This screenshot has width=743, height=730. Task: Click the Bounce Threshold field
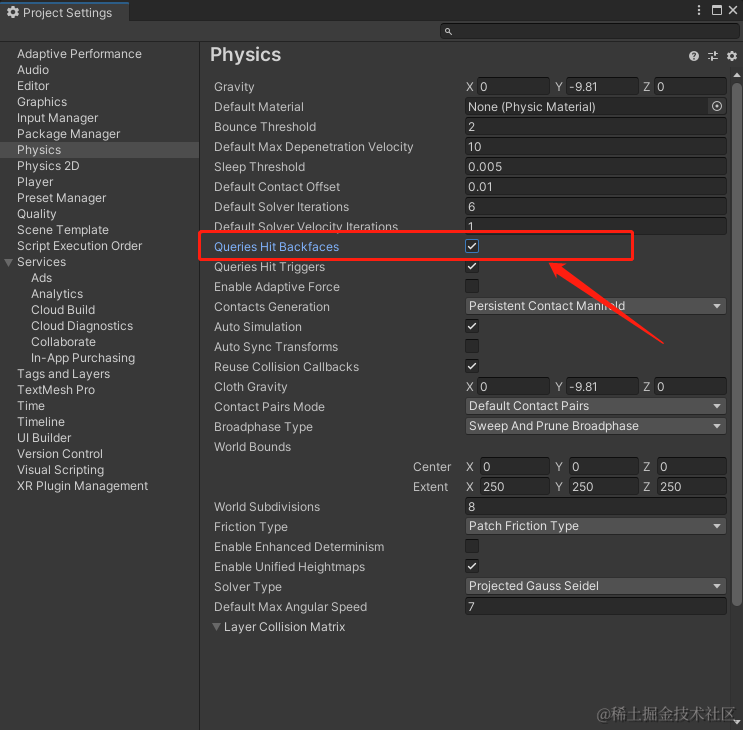(596, 126)
